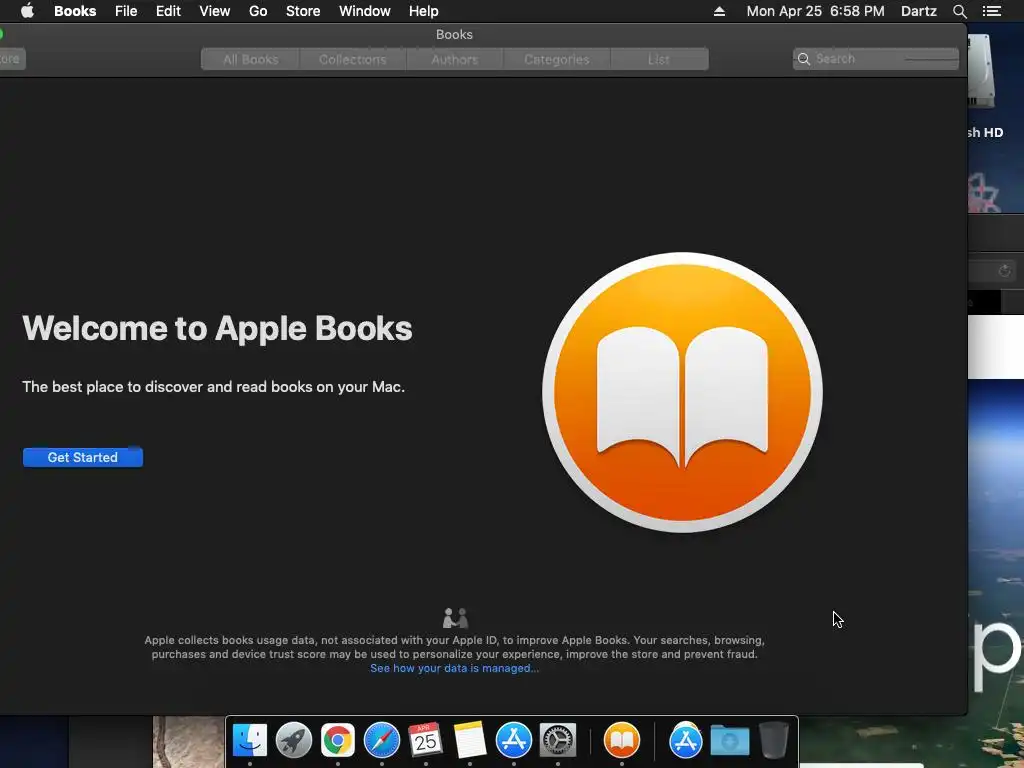Switch to the Categories tab
This screenshot has height=768, width=1024.
tap(556, 59)
